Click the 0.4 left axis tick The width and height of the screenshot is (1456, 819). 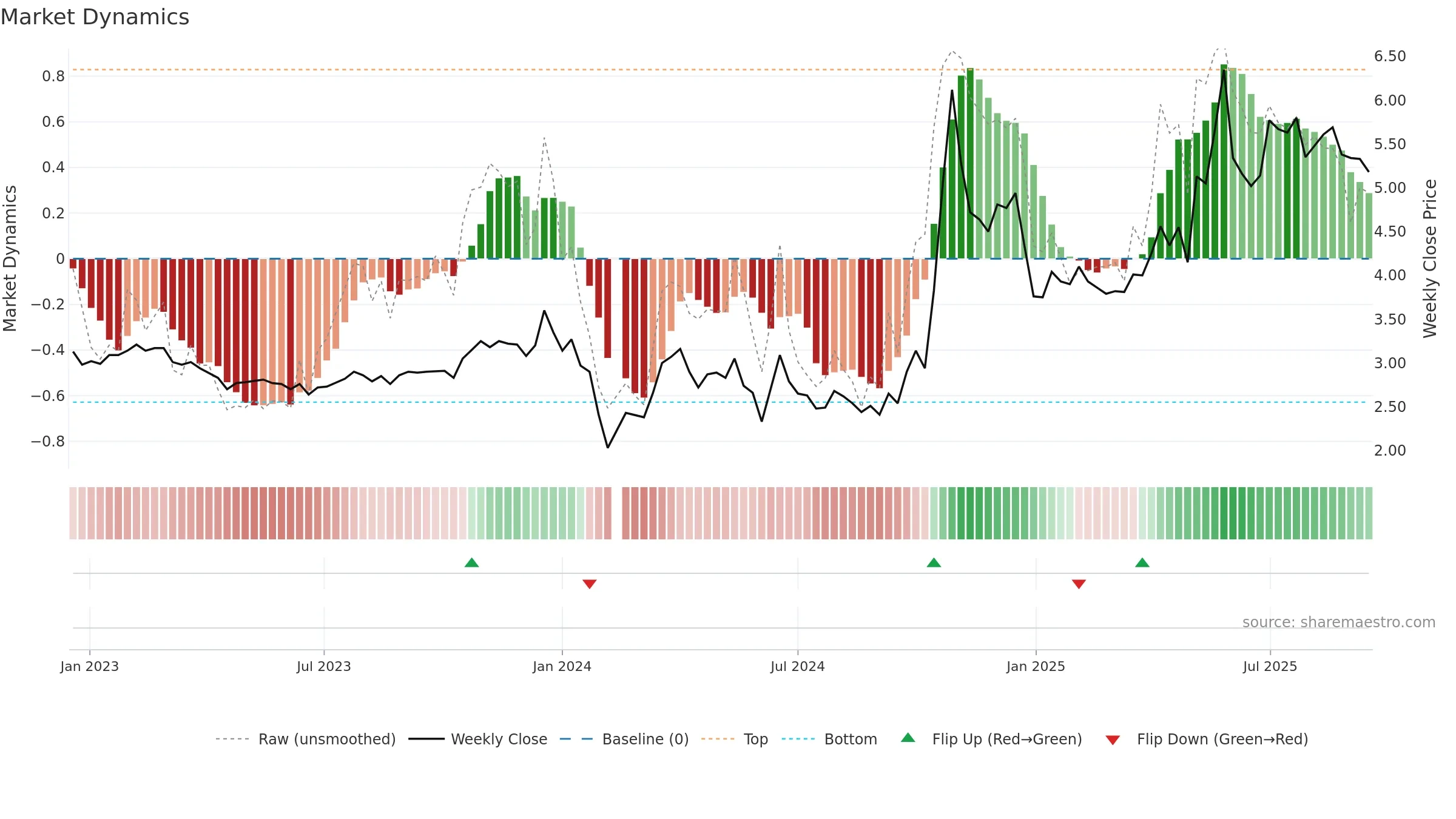(x=53, y=167)
